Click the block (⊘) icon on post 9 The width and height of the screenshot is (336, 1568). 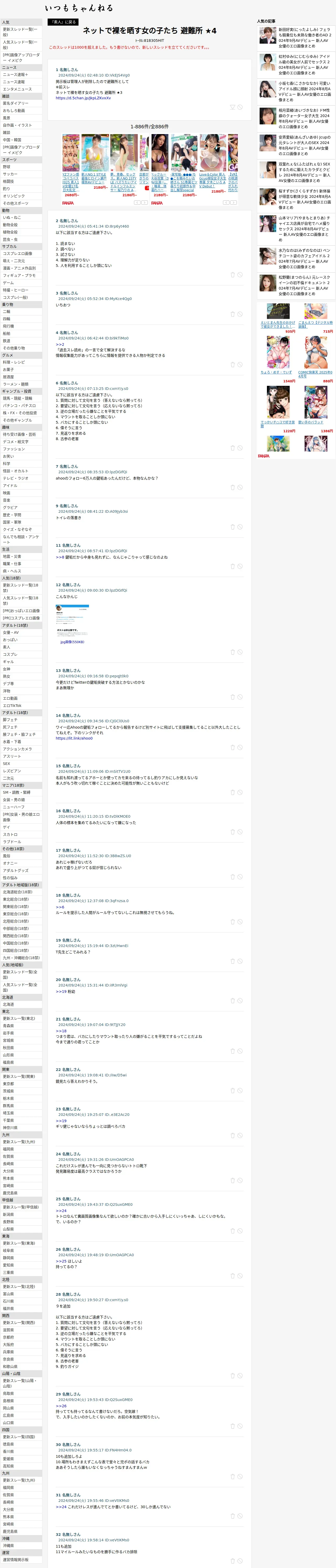[x=240, y=527]
